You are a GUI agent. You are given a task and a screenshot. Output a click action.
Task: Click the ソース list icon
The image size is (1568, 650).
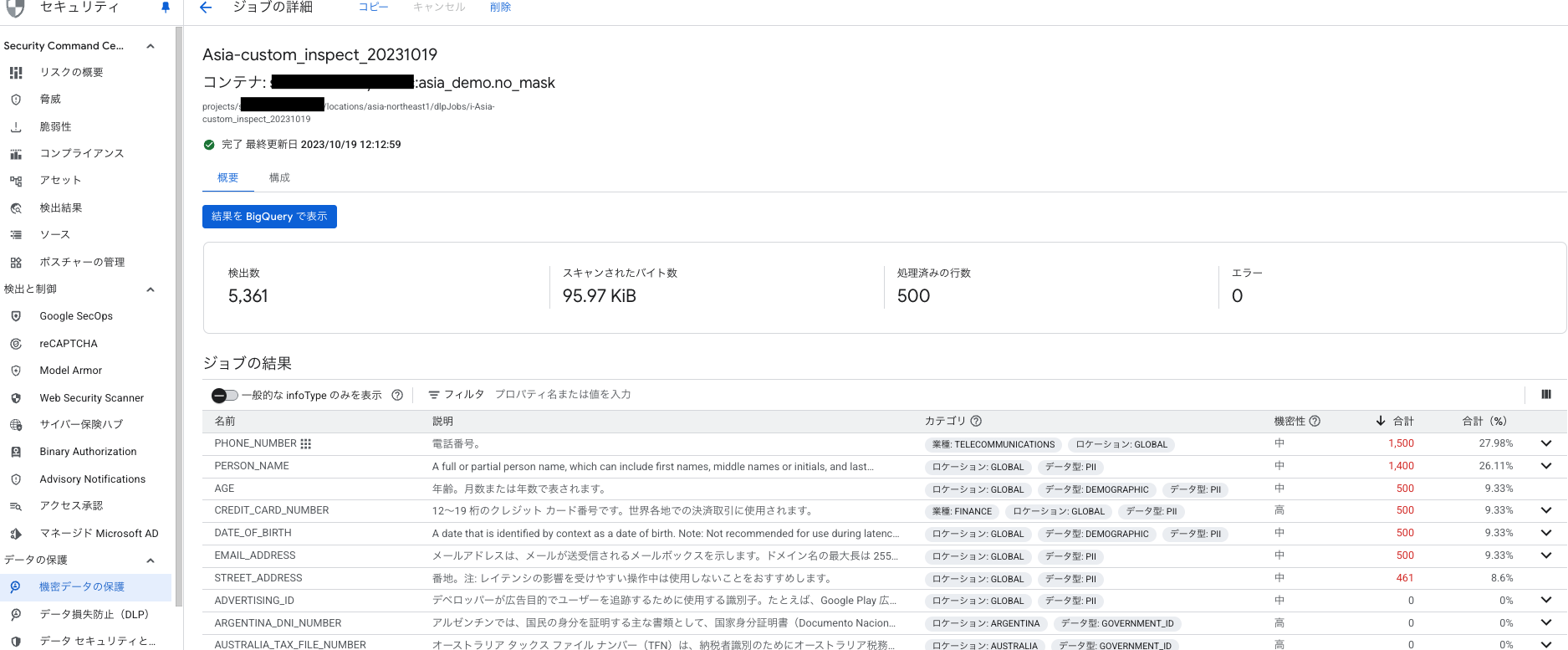16,235
